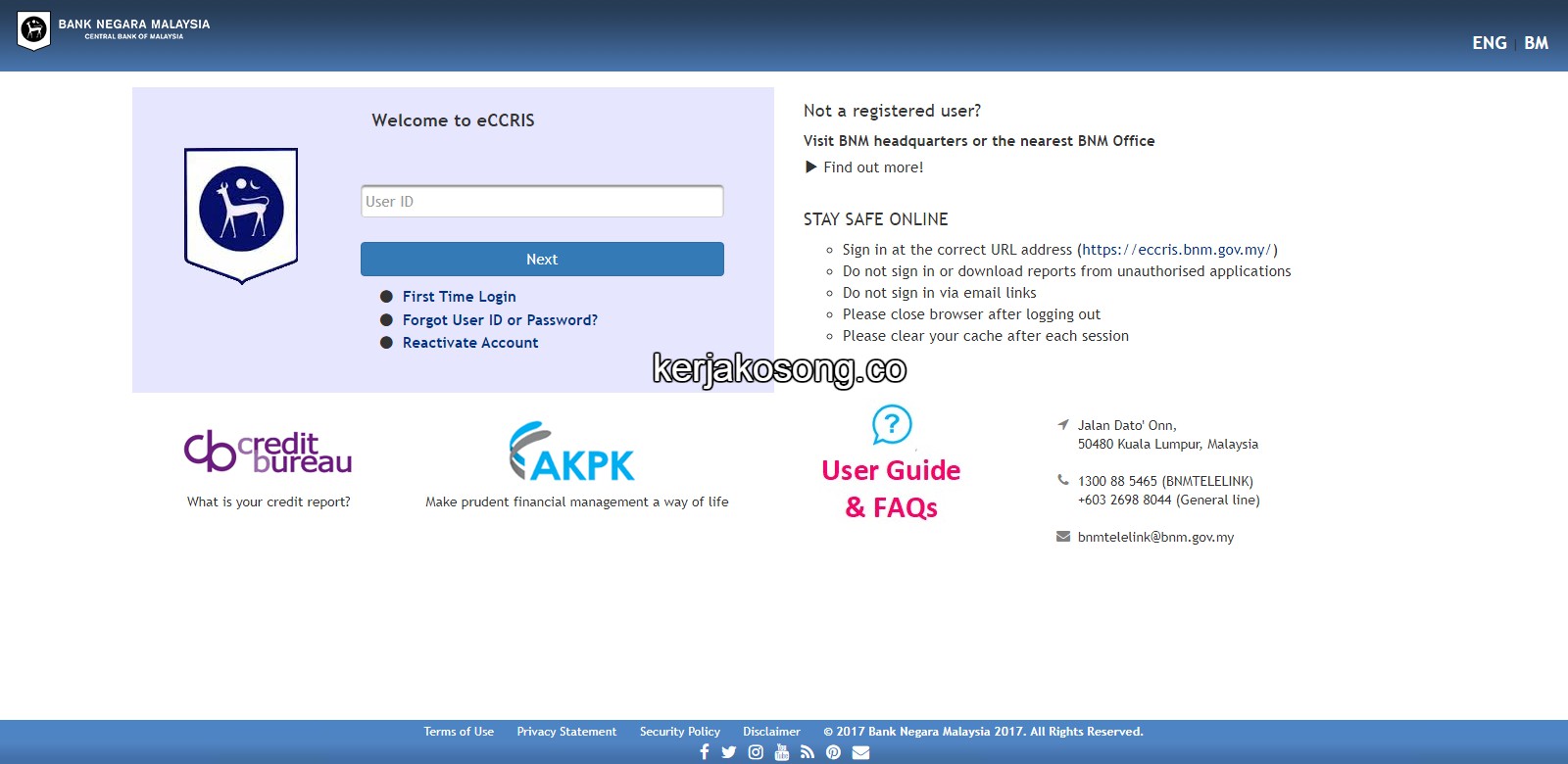Open User Guide & FAQs
Screen dimensions: 1568x764
pos(891,489)
